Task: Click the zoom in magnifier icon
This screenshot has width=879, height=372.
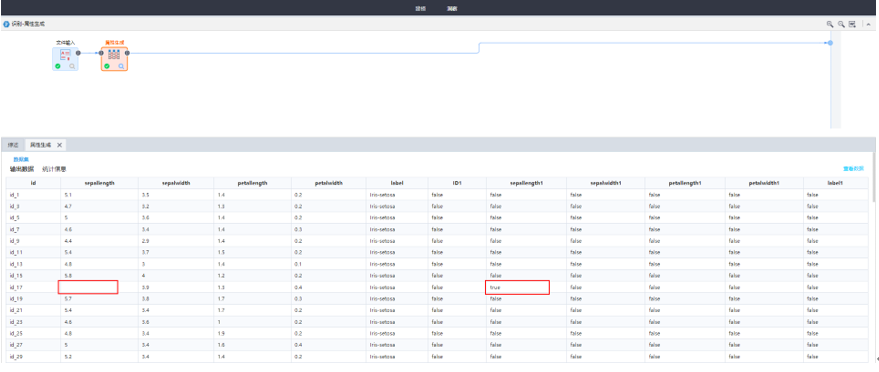Action: click(830, 24)
